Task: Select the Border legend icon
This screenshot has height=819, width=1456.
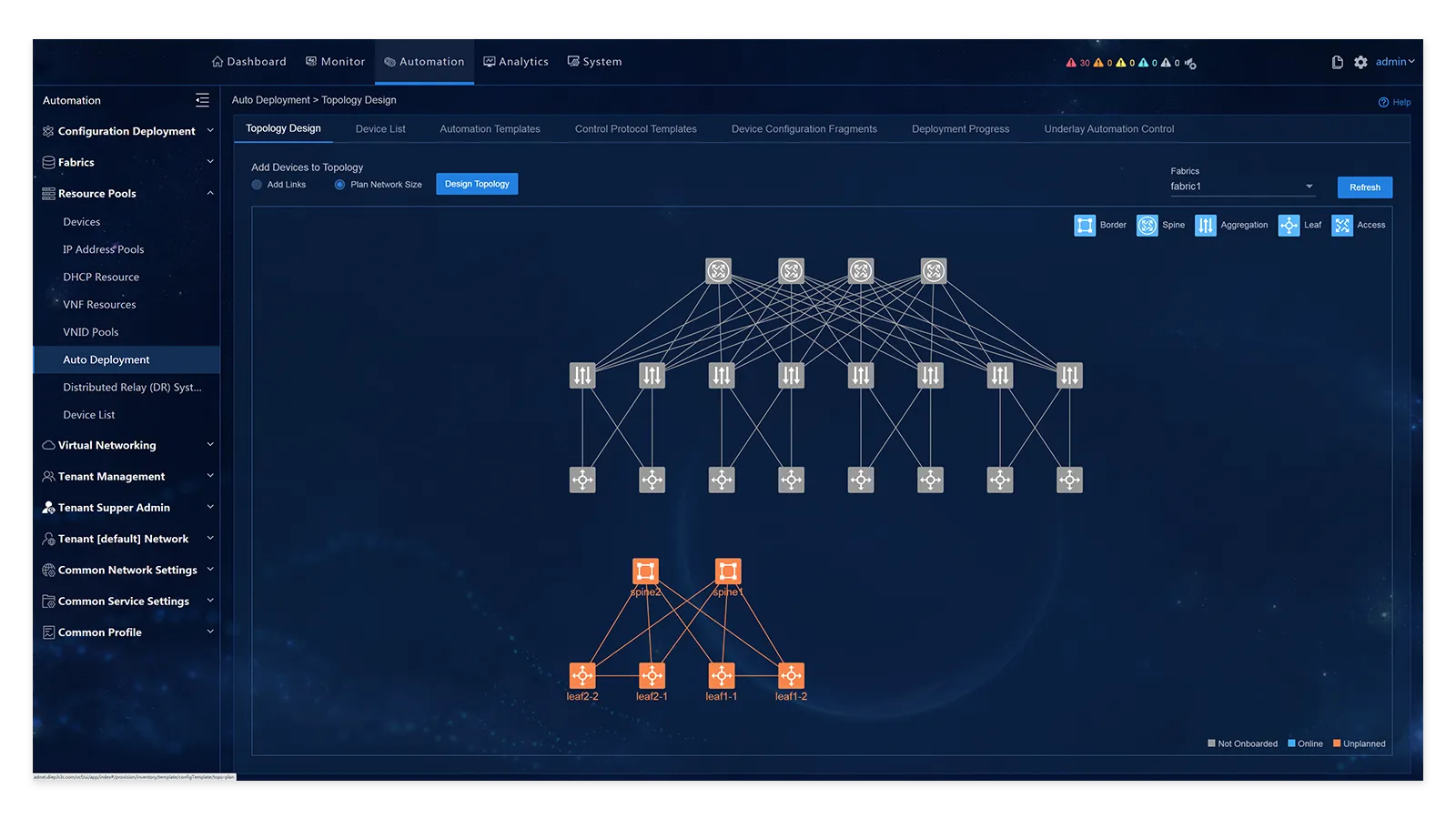Action: point(1085,225)
